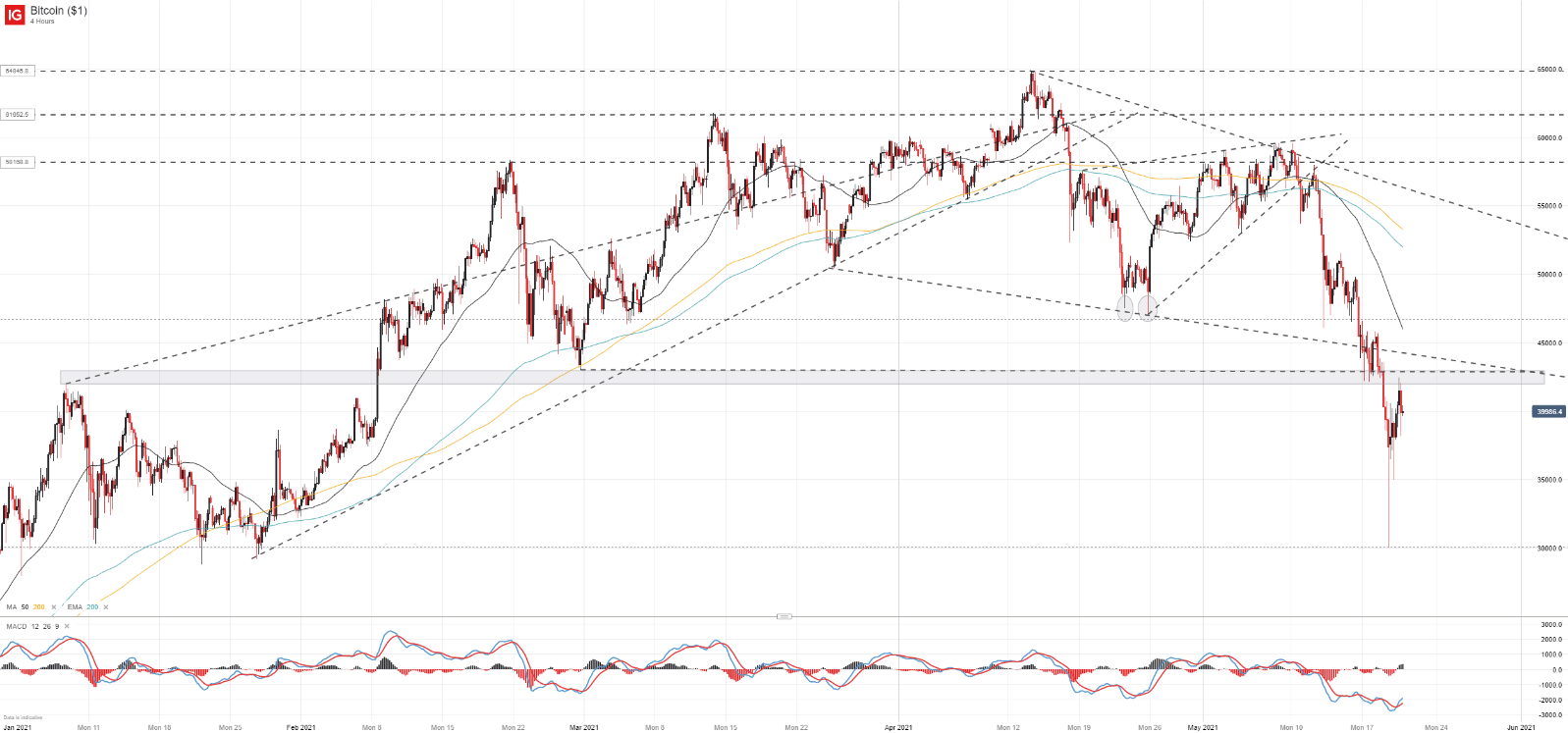Image resolution: width=1568 pixels, height=733 pixels.
Task: Click the Jun 2021 date axis label
Action: pyautogui.click(x=1521, y=727)
